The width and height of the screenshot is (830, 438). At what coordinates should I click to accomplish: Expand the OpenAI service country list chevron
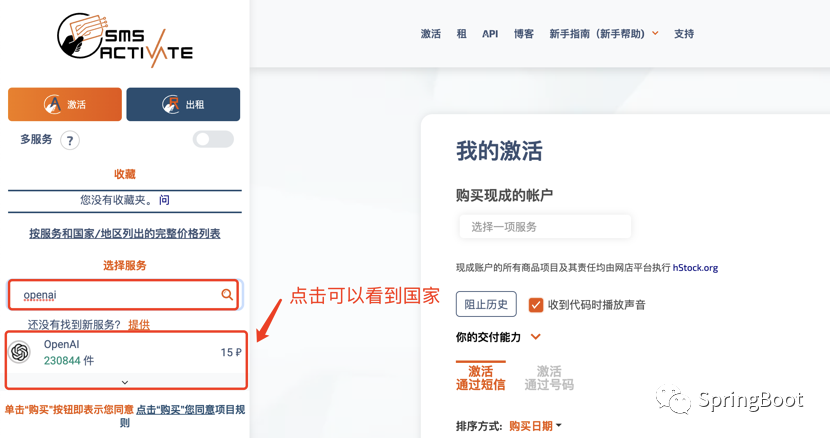tap(125, 382)
